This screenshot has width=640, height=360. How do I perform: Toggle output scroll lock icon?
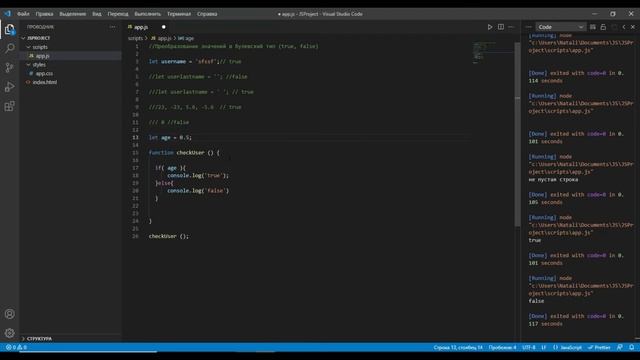click(603, 27)
